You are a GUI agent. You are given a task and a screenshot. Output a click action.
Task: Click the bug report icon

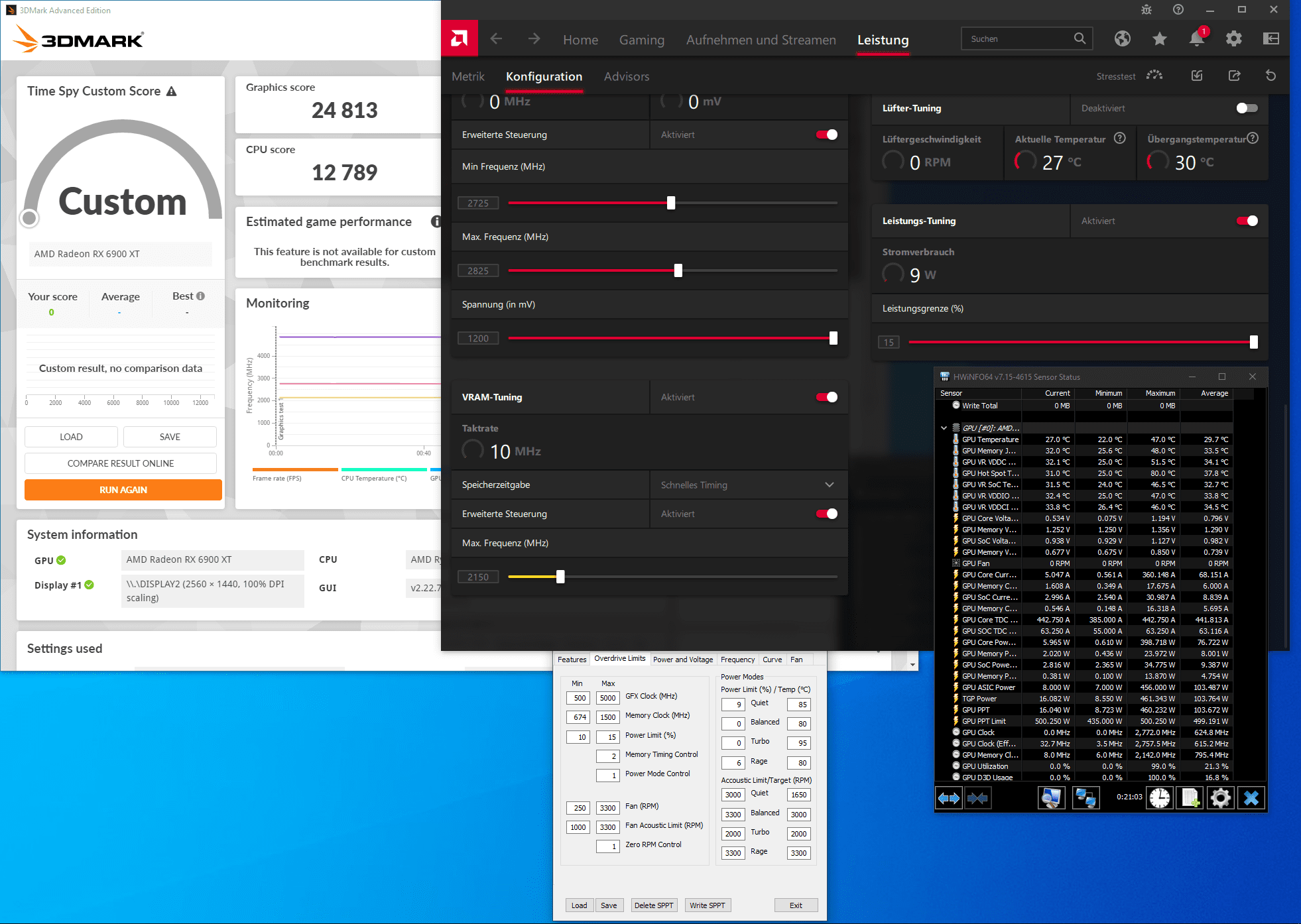point(1146,10)
